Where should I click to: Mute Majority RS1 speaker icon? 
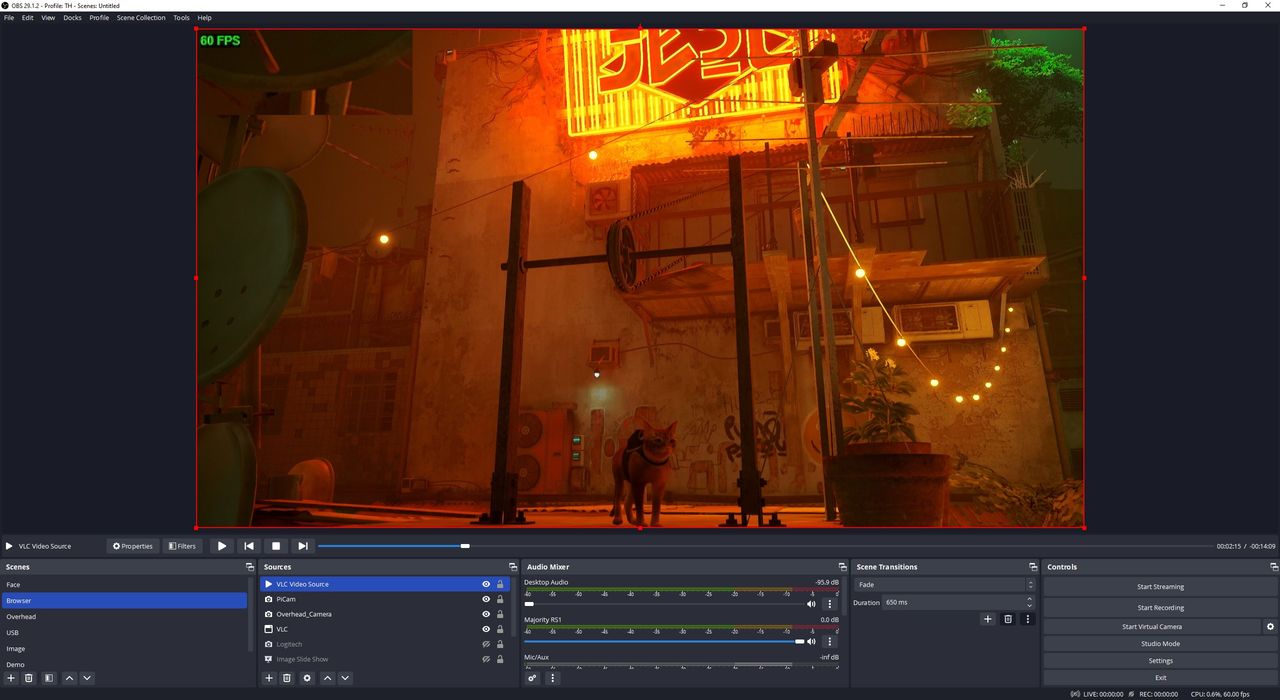(x=811, y=641)
